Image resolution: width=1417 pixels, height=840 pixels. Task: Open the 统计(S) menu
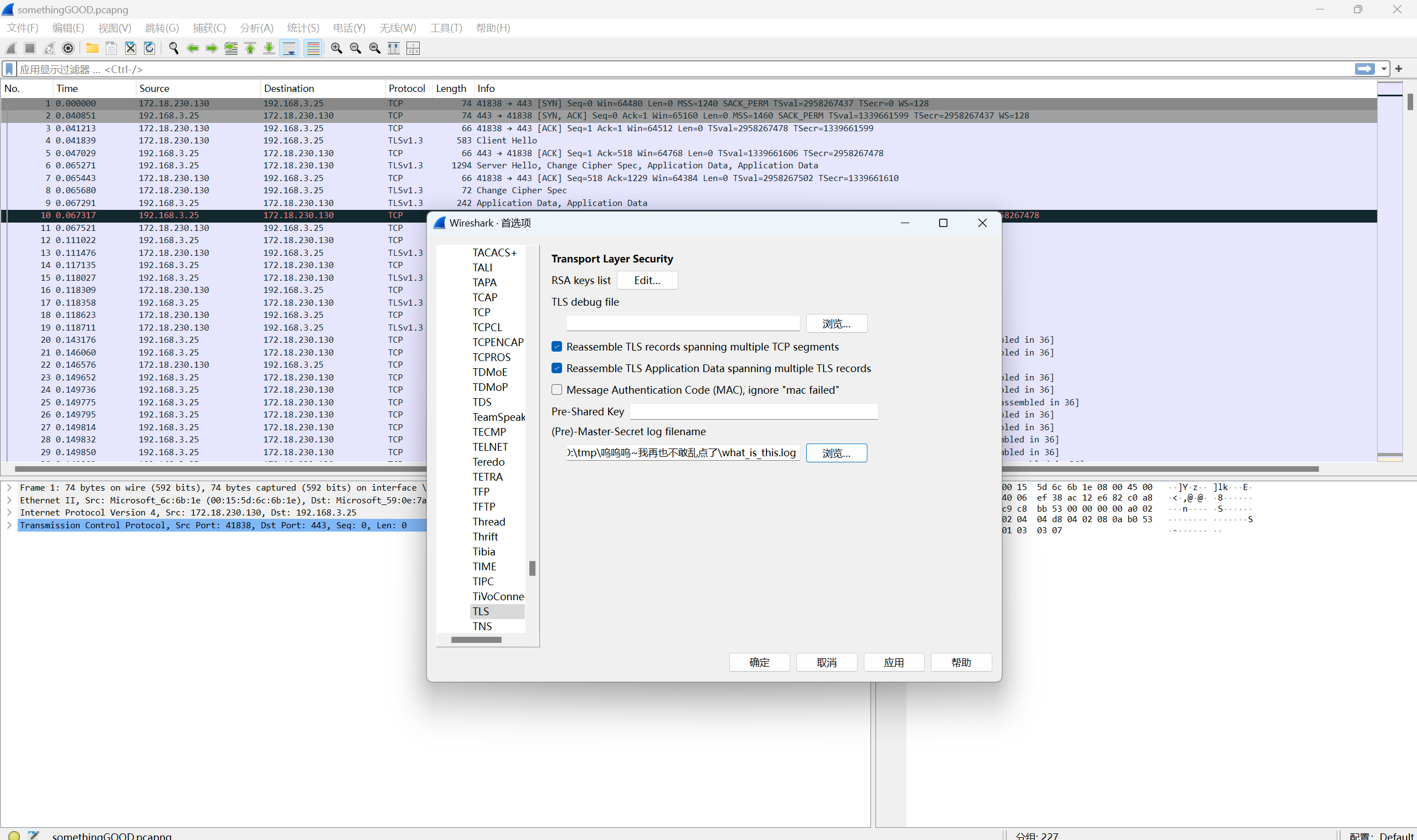[x=303, y=28]
